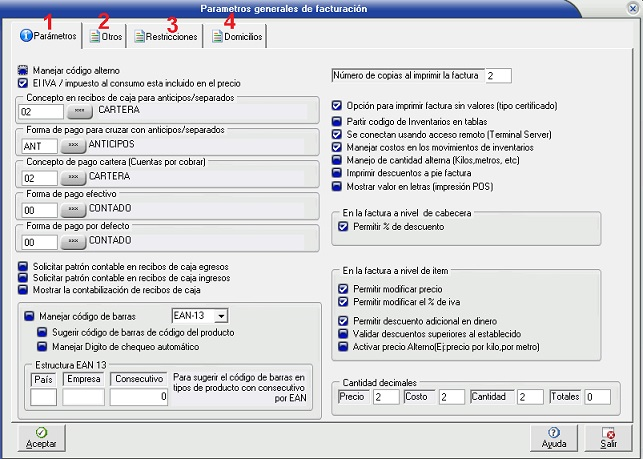Click the Precio decimals input field
This screenshot has height=459, width=643.
(x=384, y=397)
